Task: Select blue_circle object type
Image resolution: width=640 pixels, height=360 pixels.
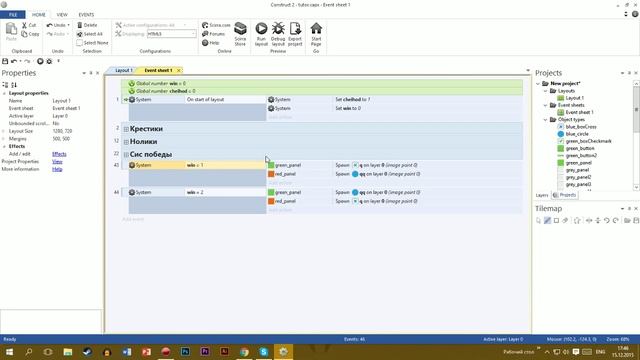Action: tap(577, 134)
